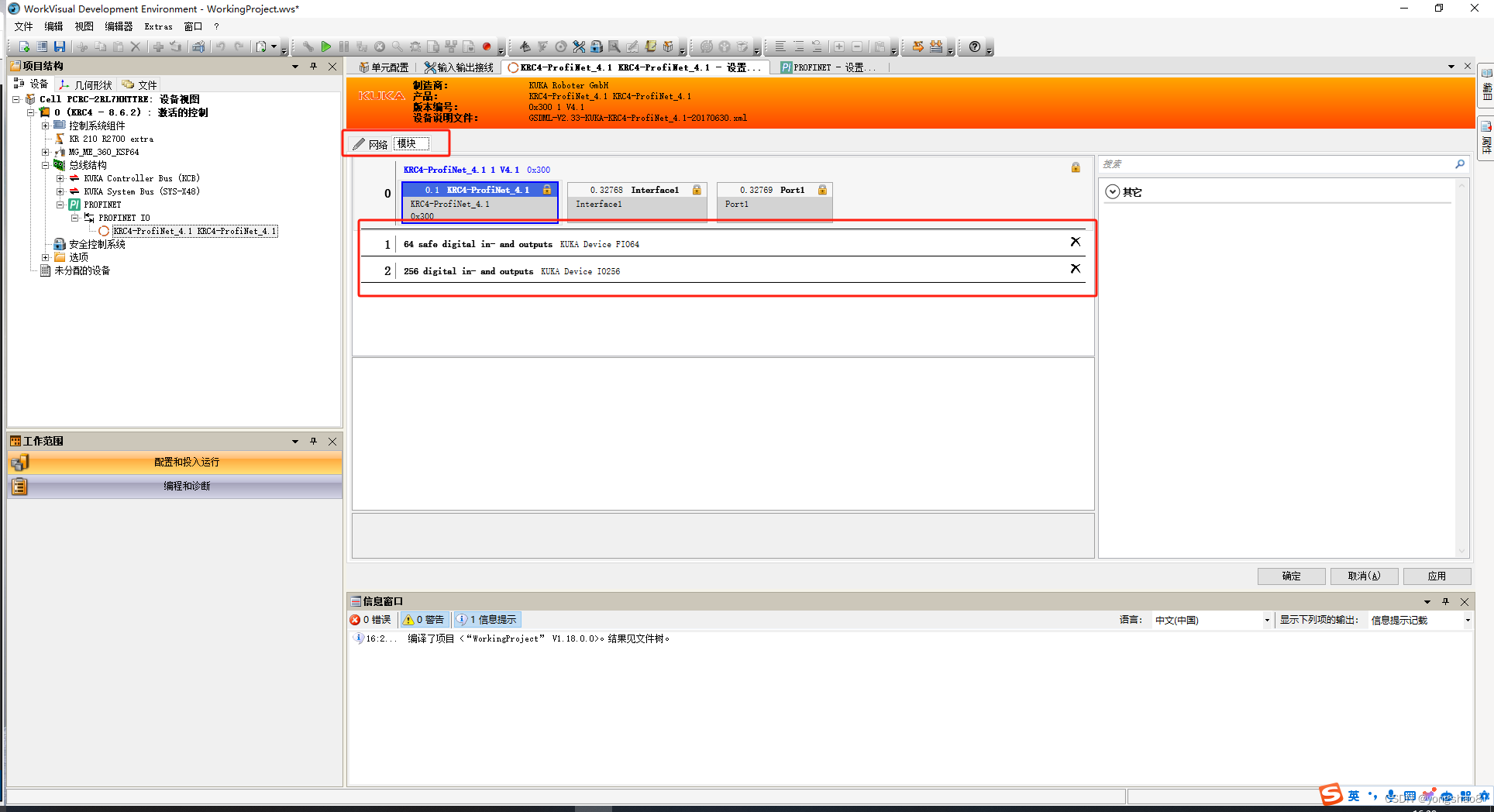Image resolution: width=1494 pixels, height=812 pixels.
Task: Open the 编辑 menu
Action: (53, 26)
